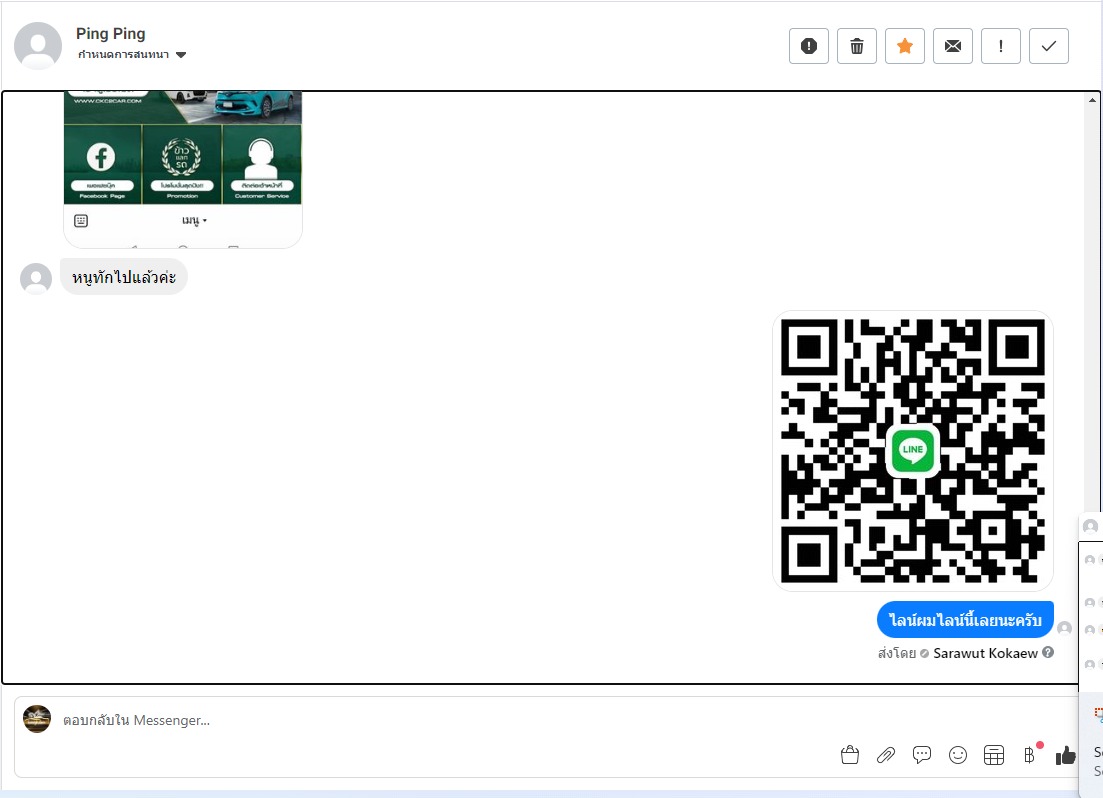Toggle the orange star follow-up icon

tap(905, 46)
